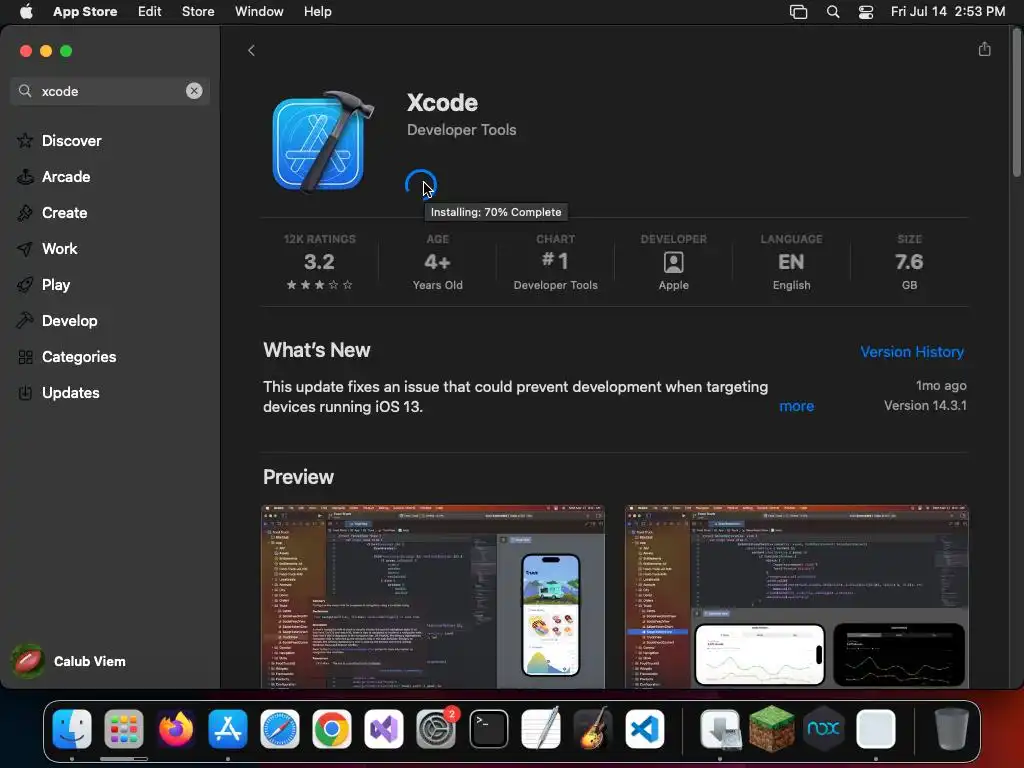This screenshot has height=768, width=1024.
Task: Click the #1 Developer Tools chart rank
Action: 555,263
